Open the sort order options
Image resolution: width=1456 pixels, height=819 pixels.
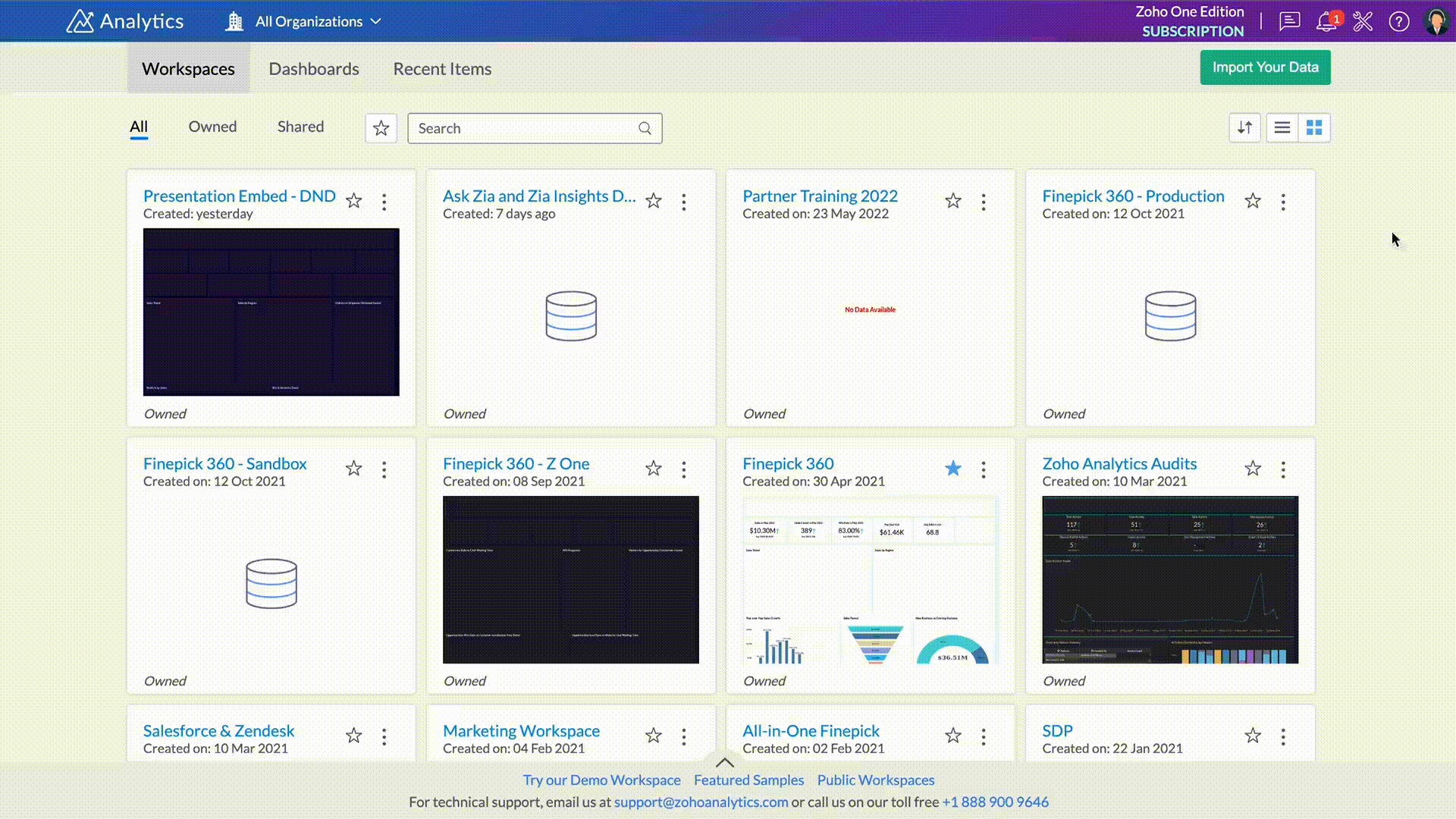[1244, 127]
